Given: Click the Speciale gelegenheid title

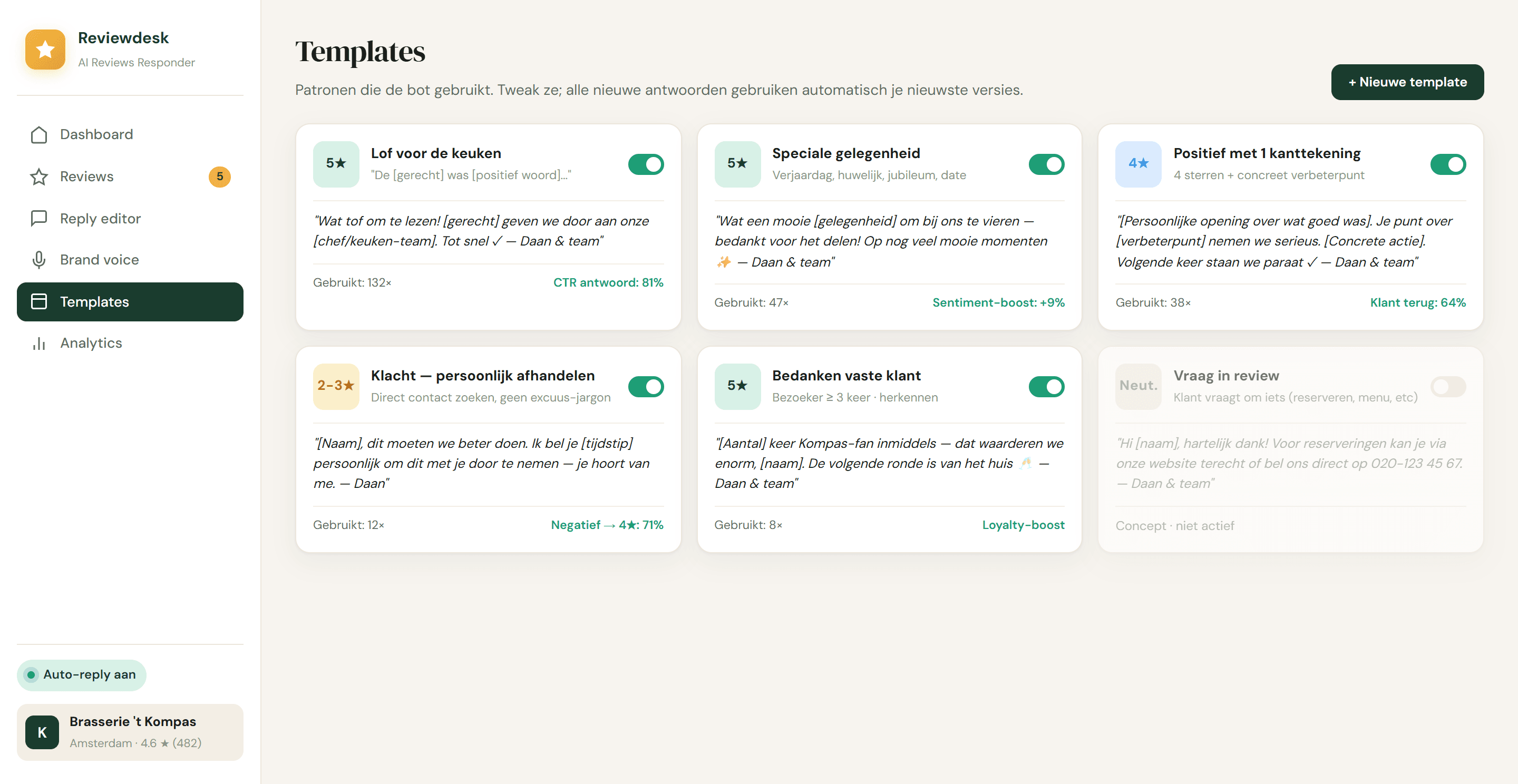Looking at the screenshot, I should tap(845, 154).
